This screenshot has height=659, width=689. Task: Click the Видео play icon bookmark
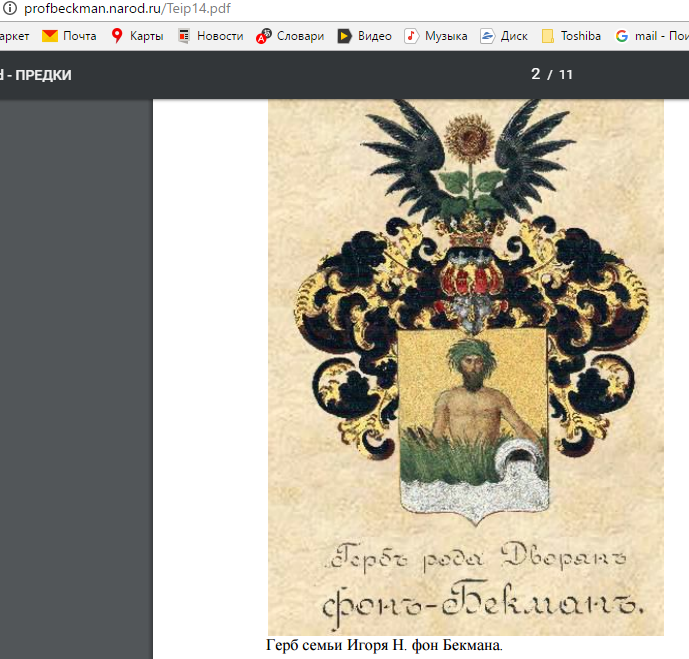(x=344, y=36)
